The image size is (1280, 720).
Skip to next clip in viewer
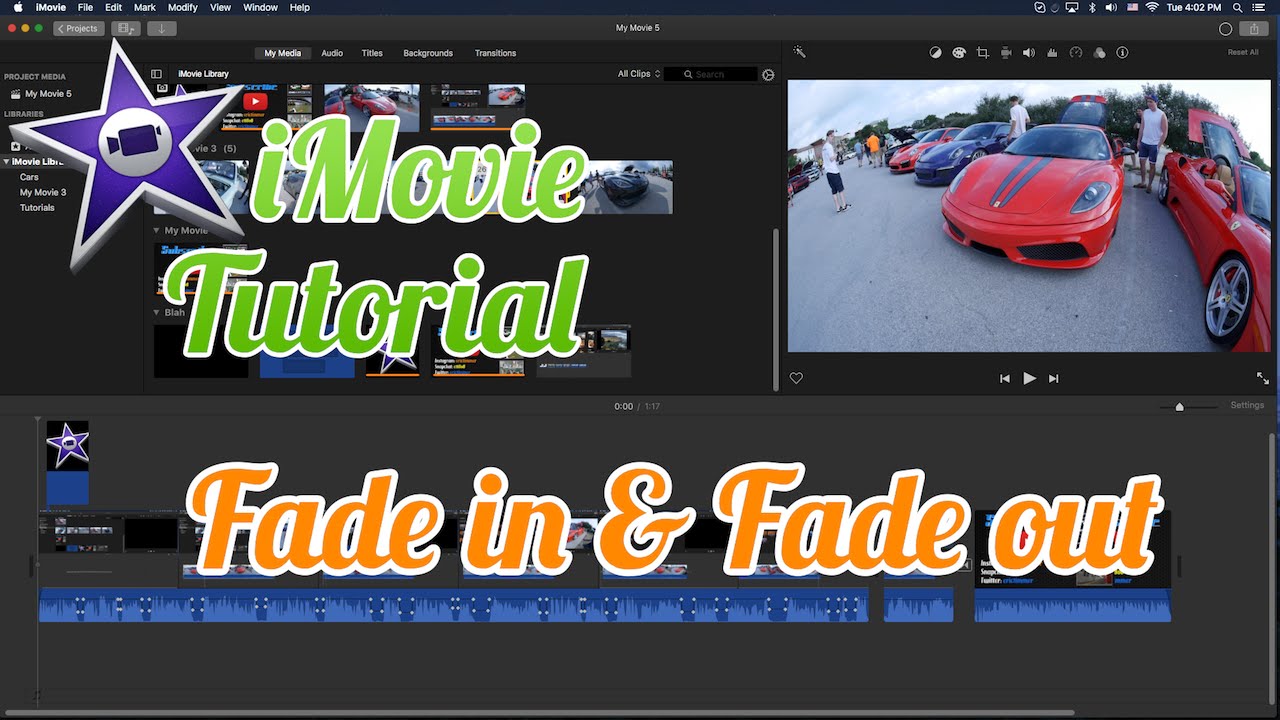pyautogui.click(x=1053, y=378)
